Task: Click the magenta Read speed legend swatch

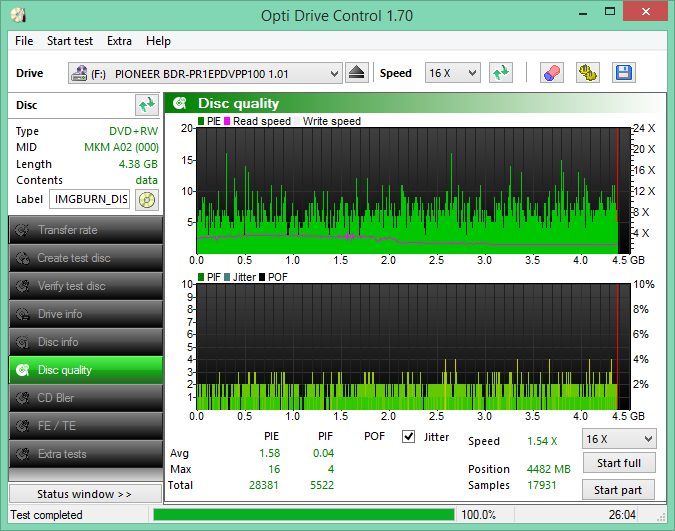Action: click(x=227, y=121)
